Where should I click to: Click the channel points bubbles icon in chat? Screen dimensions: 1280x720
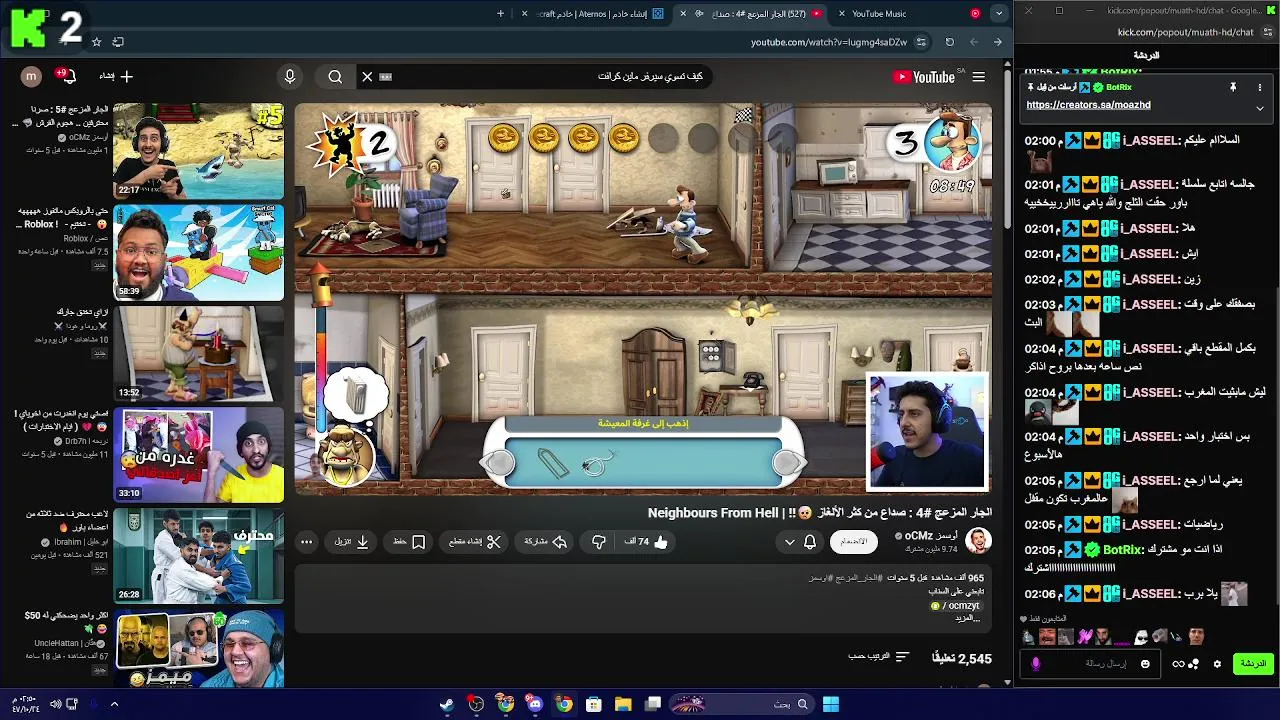point(1194,664)
